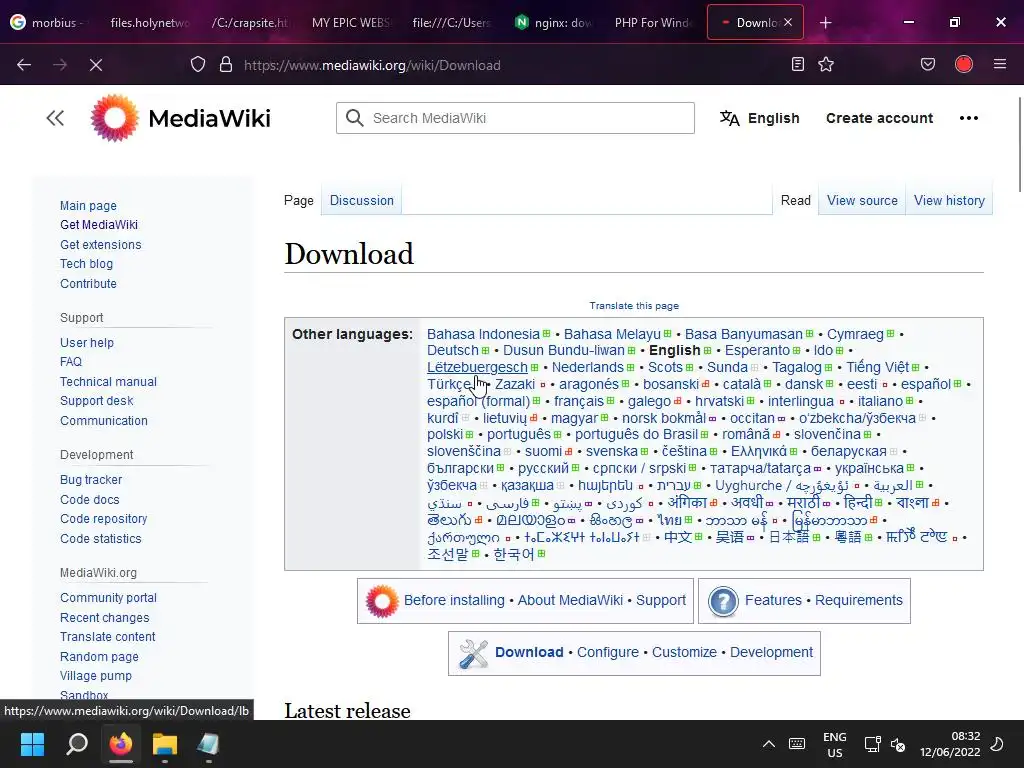Go to Main page in sidebar
Screen dimensions: 1024x768
88,206
